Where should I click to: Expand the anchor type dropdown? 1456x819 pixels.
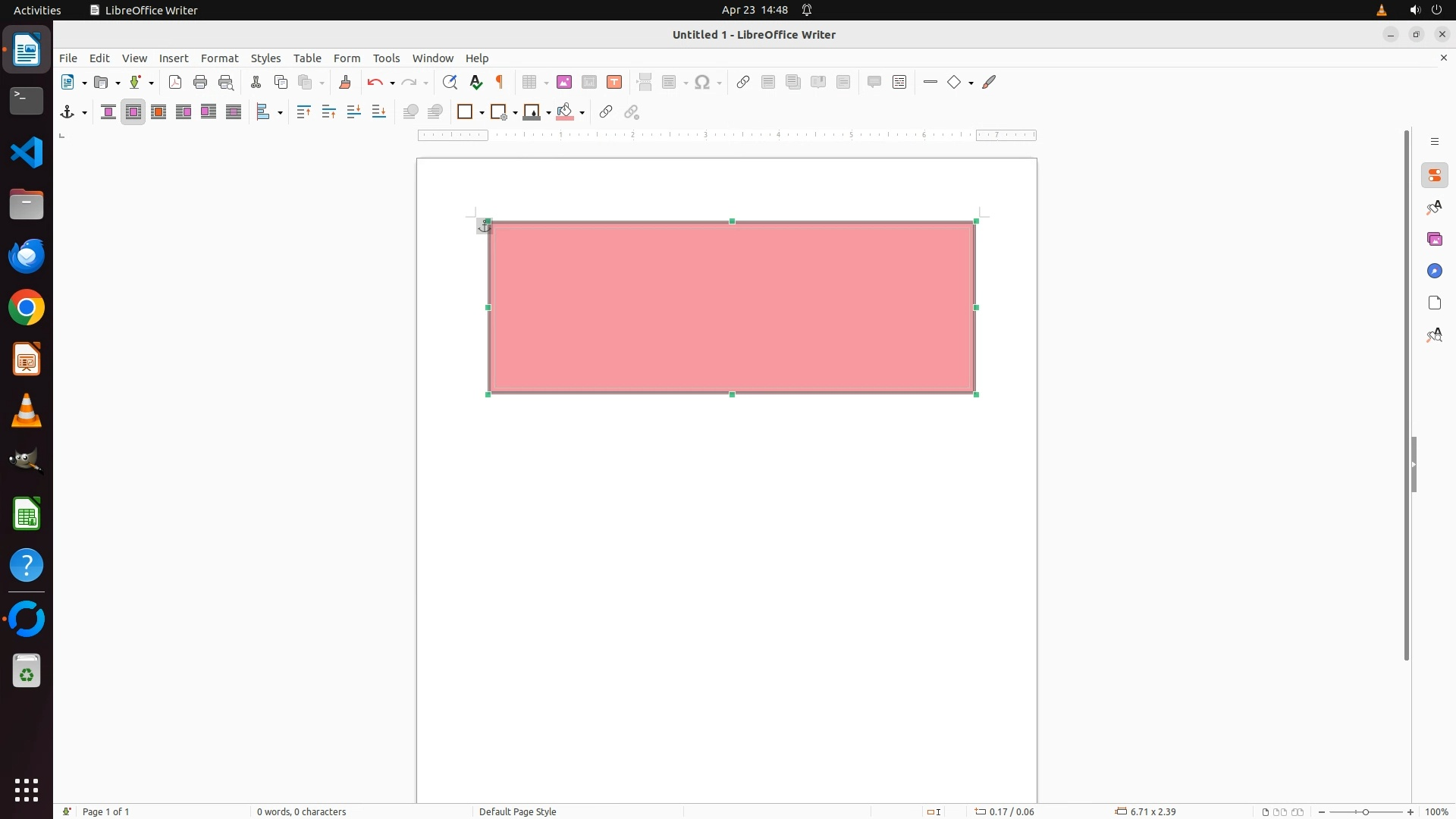click(84, 113)
